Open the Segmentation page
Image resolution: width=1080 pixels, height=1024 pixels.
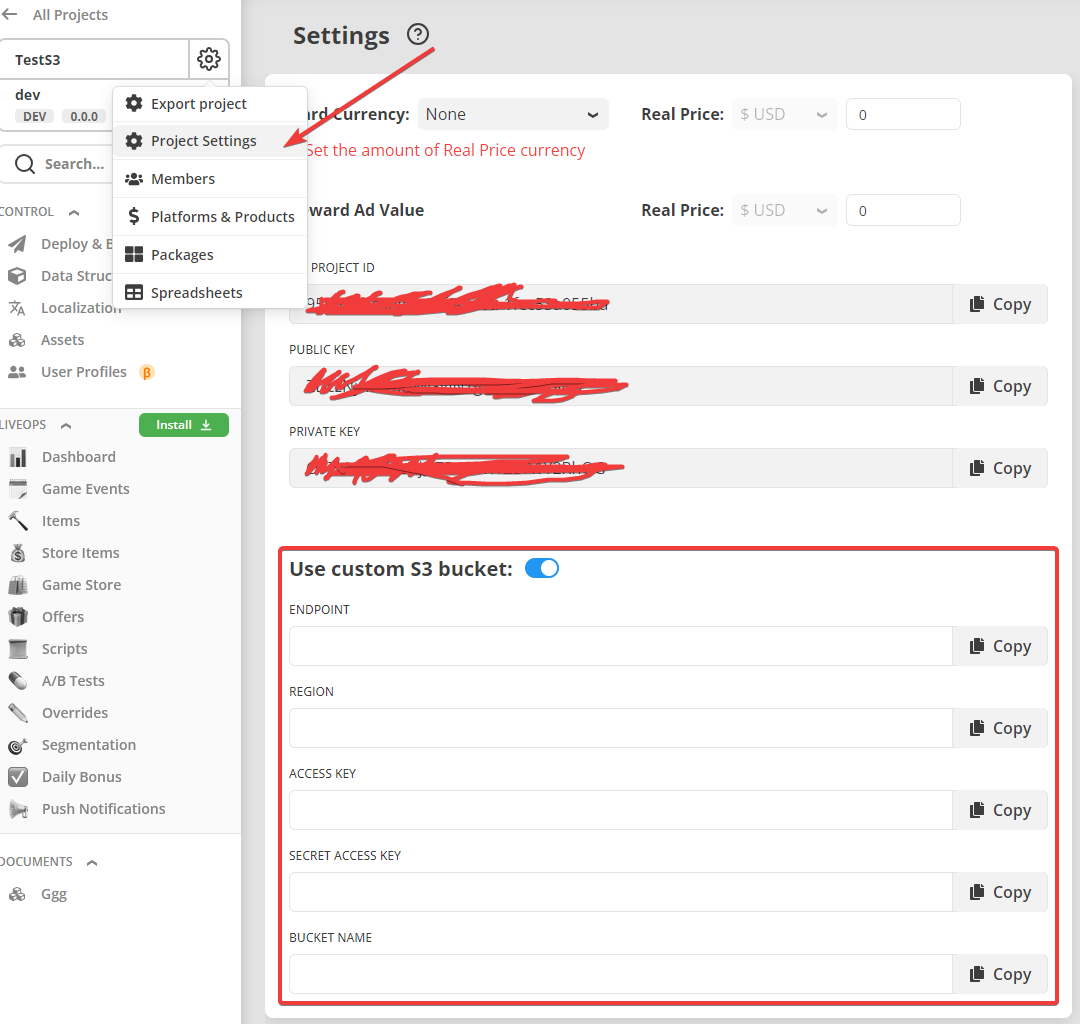click(x=88, y=745)
